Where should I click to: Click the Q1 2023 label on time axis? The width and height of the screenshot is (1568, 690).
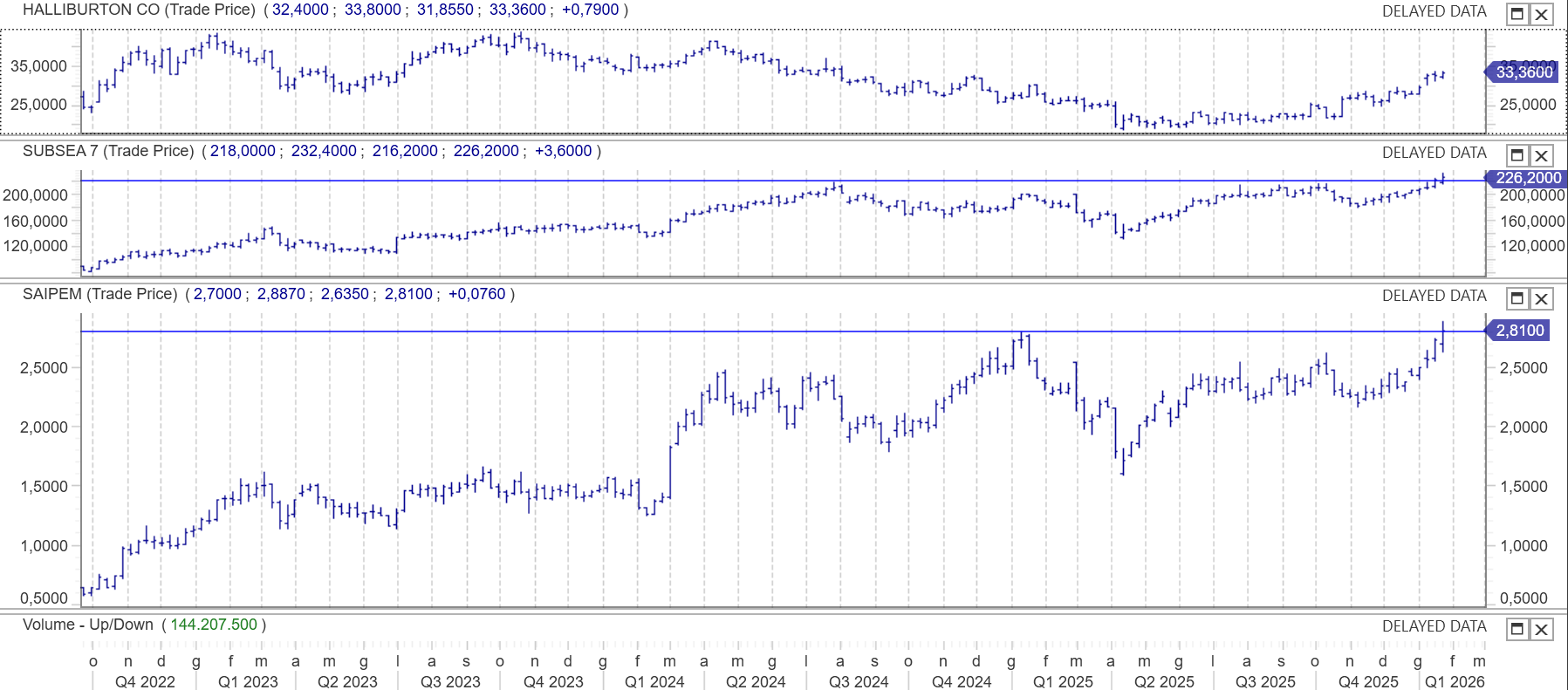(248, 681)
